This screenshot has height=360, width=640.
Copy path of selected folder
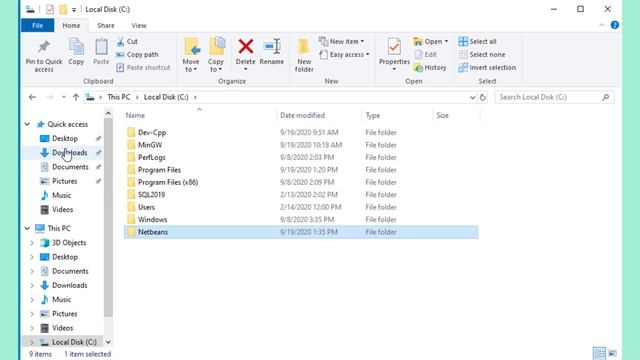(x=137, y=55)
